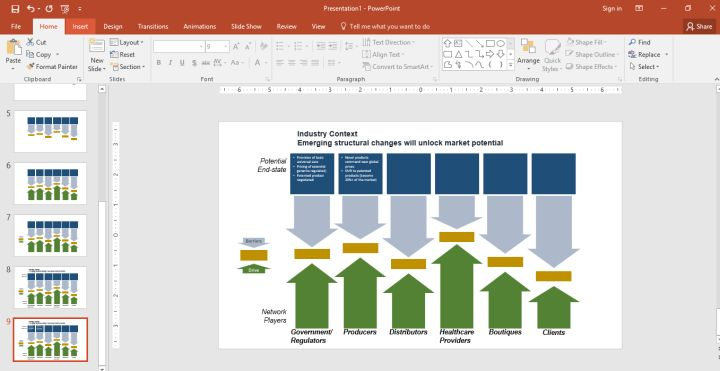
Task: Click Cut in the Clipboard group
Action: (36, 42)
